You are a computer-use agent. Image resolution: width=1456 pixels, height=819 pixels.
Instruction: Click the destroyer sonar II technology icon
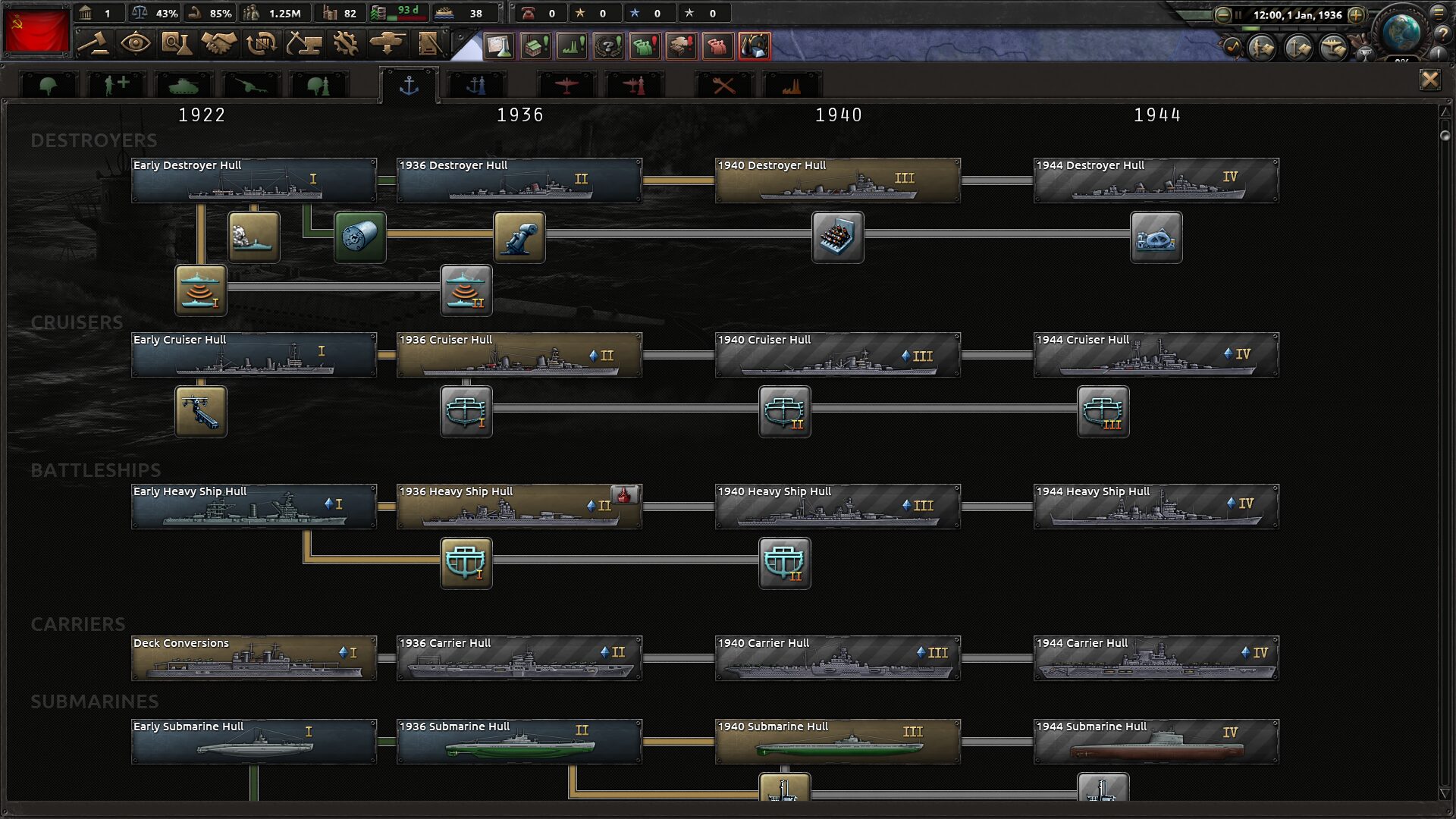466,290
